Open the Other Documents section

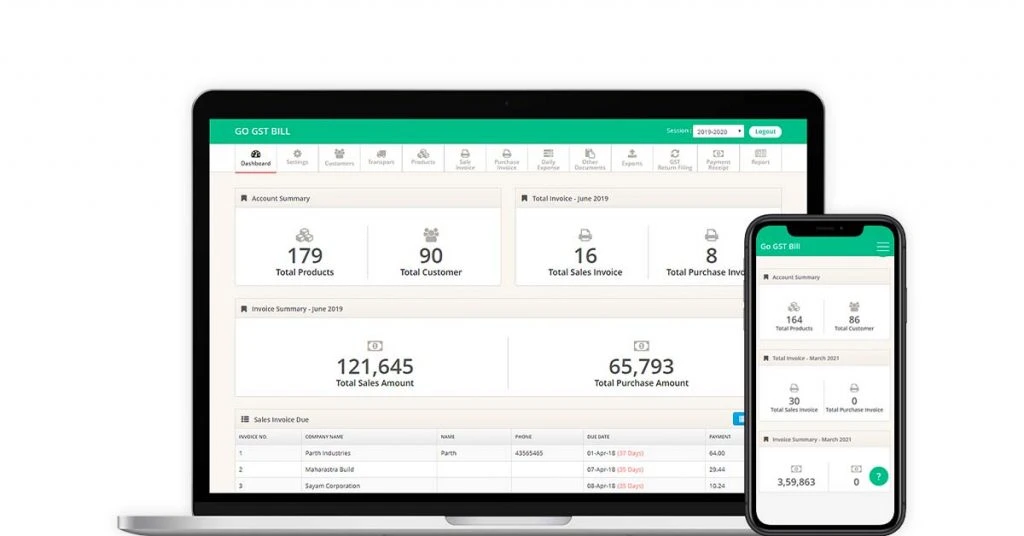[x=590, y=159]
